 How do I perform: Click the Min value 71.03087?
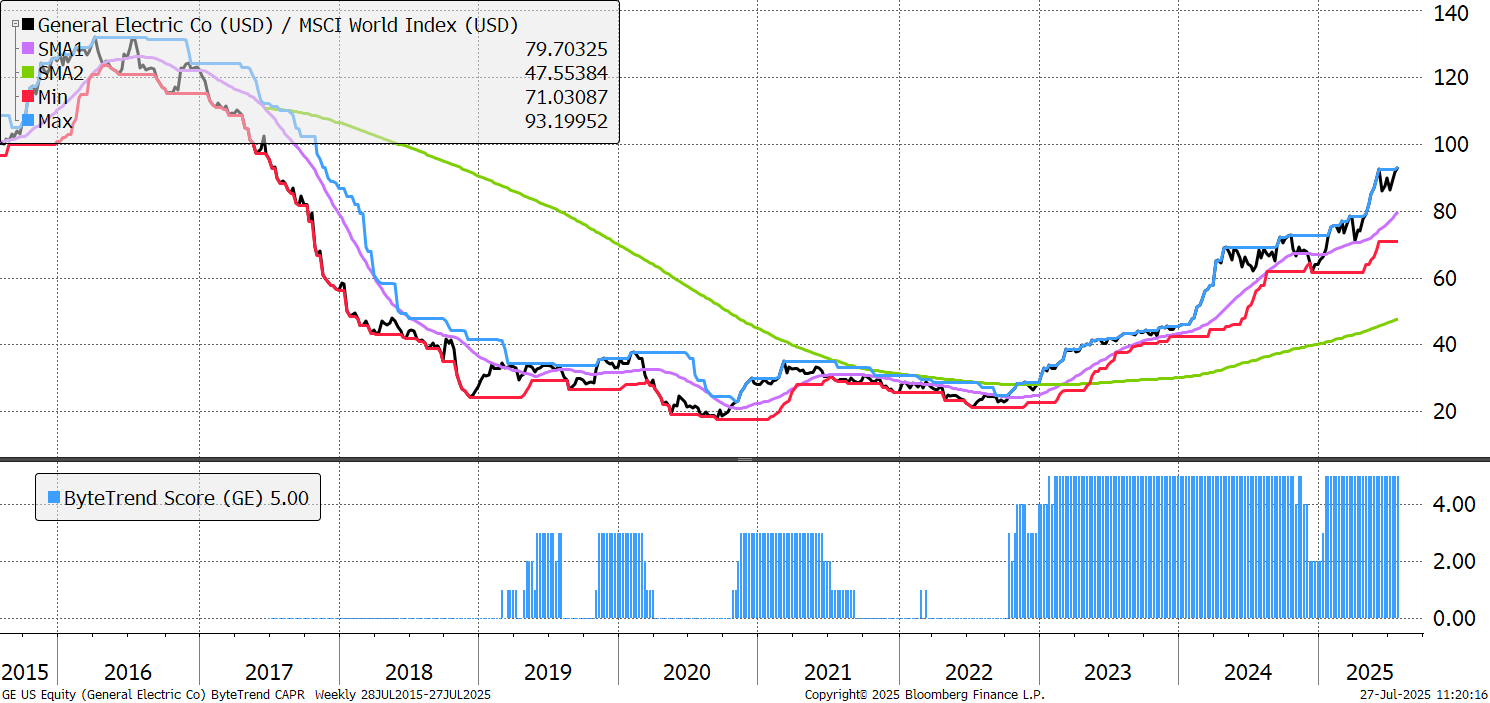pyautogui.click(x=566, y=97)
